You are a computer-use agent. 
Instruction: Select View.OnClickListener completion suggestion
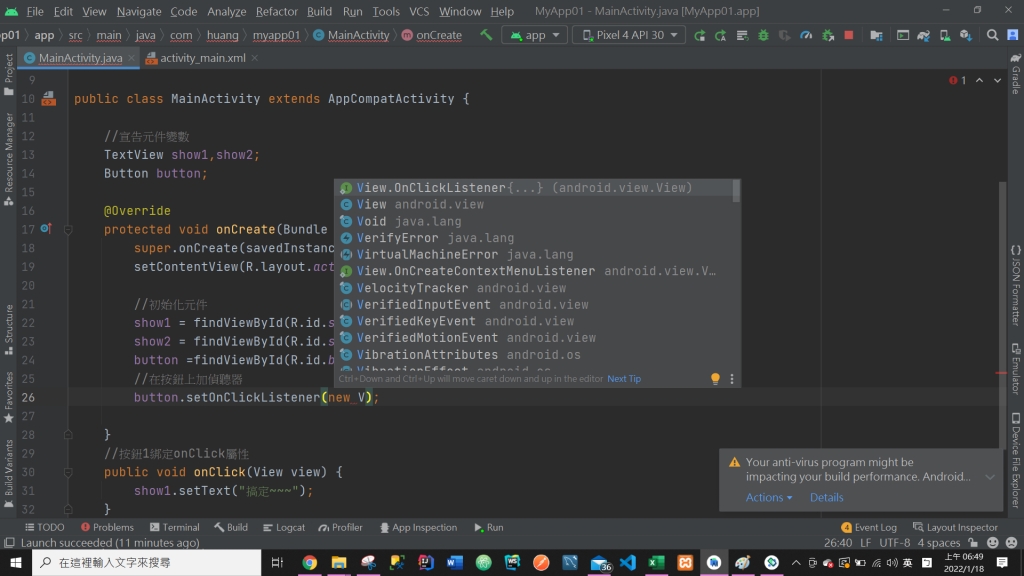click(534, 188)
